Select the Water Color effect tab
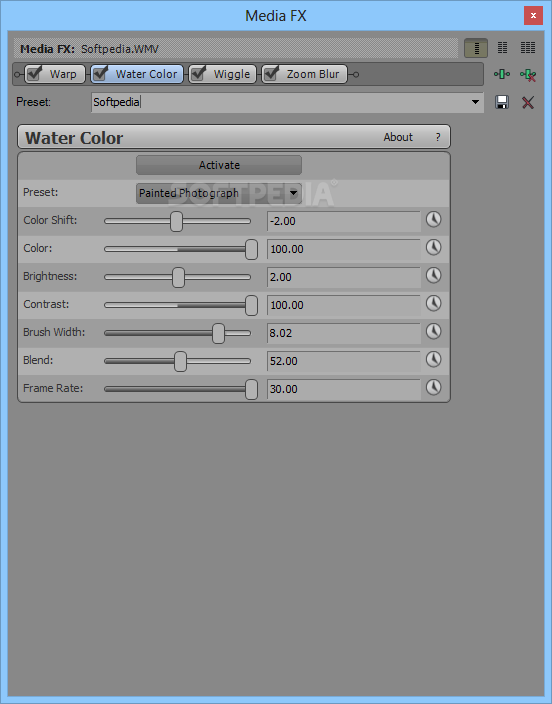This screenshot has height=704, width=552. (137, 74)
